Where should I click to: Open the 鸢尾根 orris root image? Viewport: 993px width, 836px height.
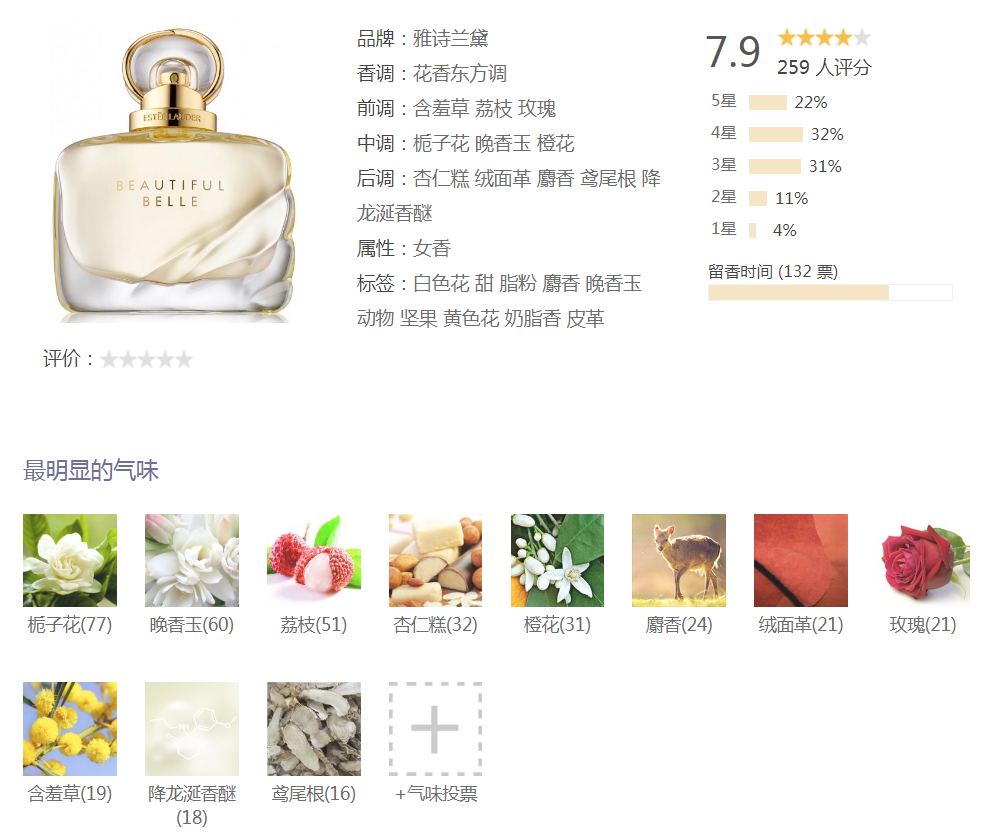click(313, 728)
